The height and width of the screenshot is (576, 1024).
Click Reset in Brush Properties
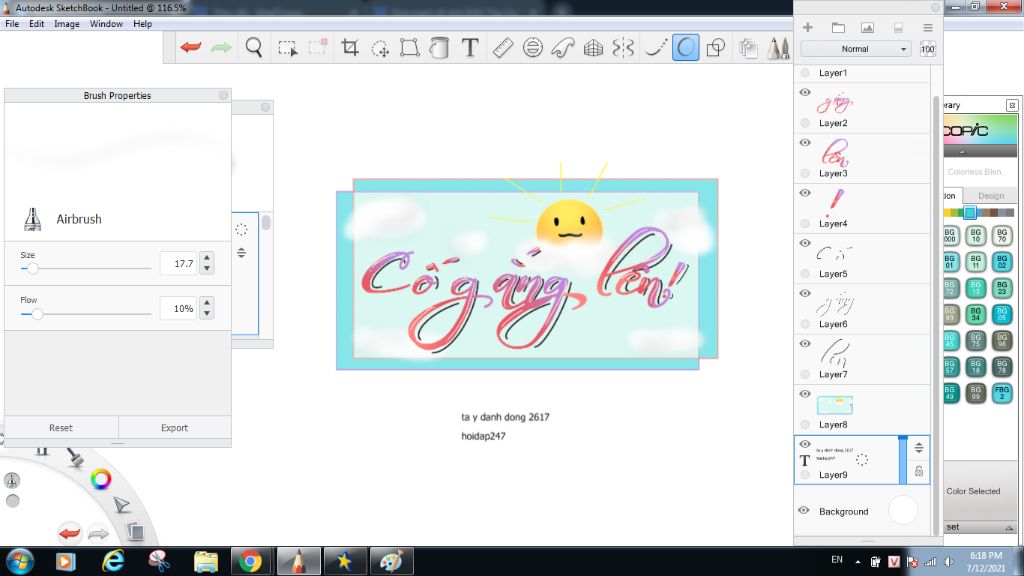[x=61, y=428]
